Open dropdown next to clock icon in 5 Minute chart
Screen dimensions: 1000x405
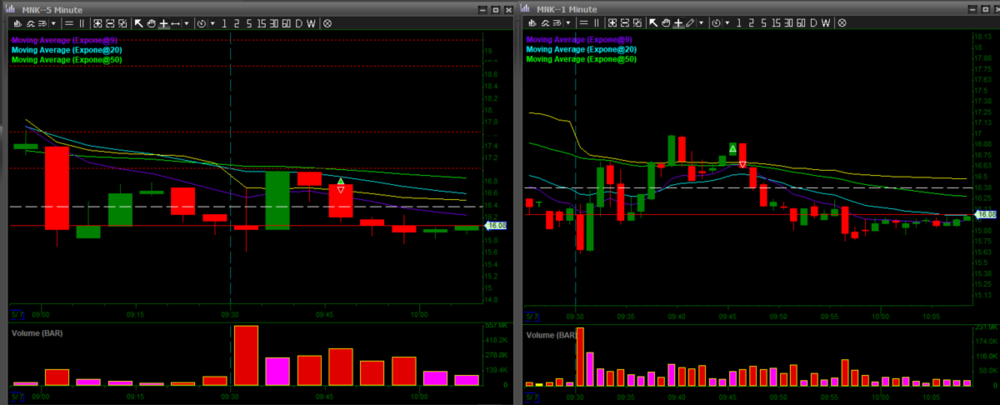pos(212,23)
